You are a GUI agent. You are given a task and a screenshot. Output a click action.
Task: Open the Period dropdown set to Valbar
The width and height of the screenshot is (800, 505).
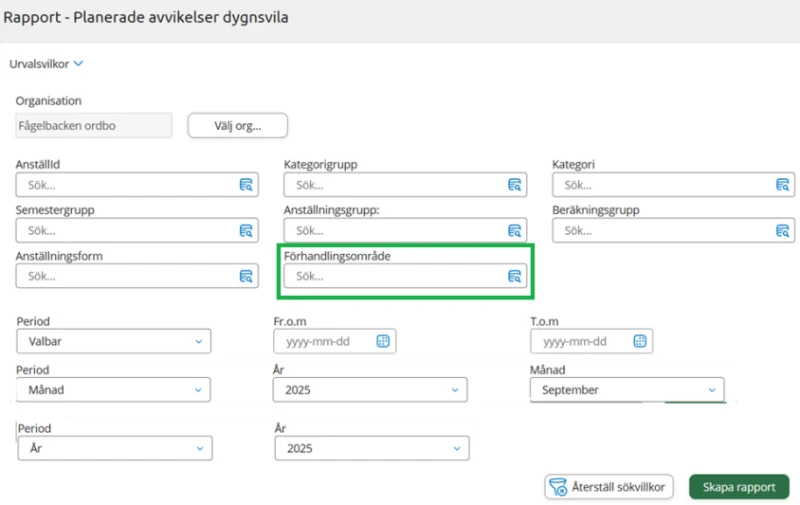point(114,341)
